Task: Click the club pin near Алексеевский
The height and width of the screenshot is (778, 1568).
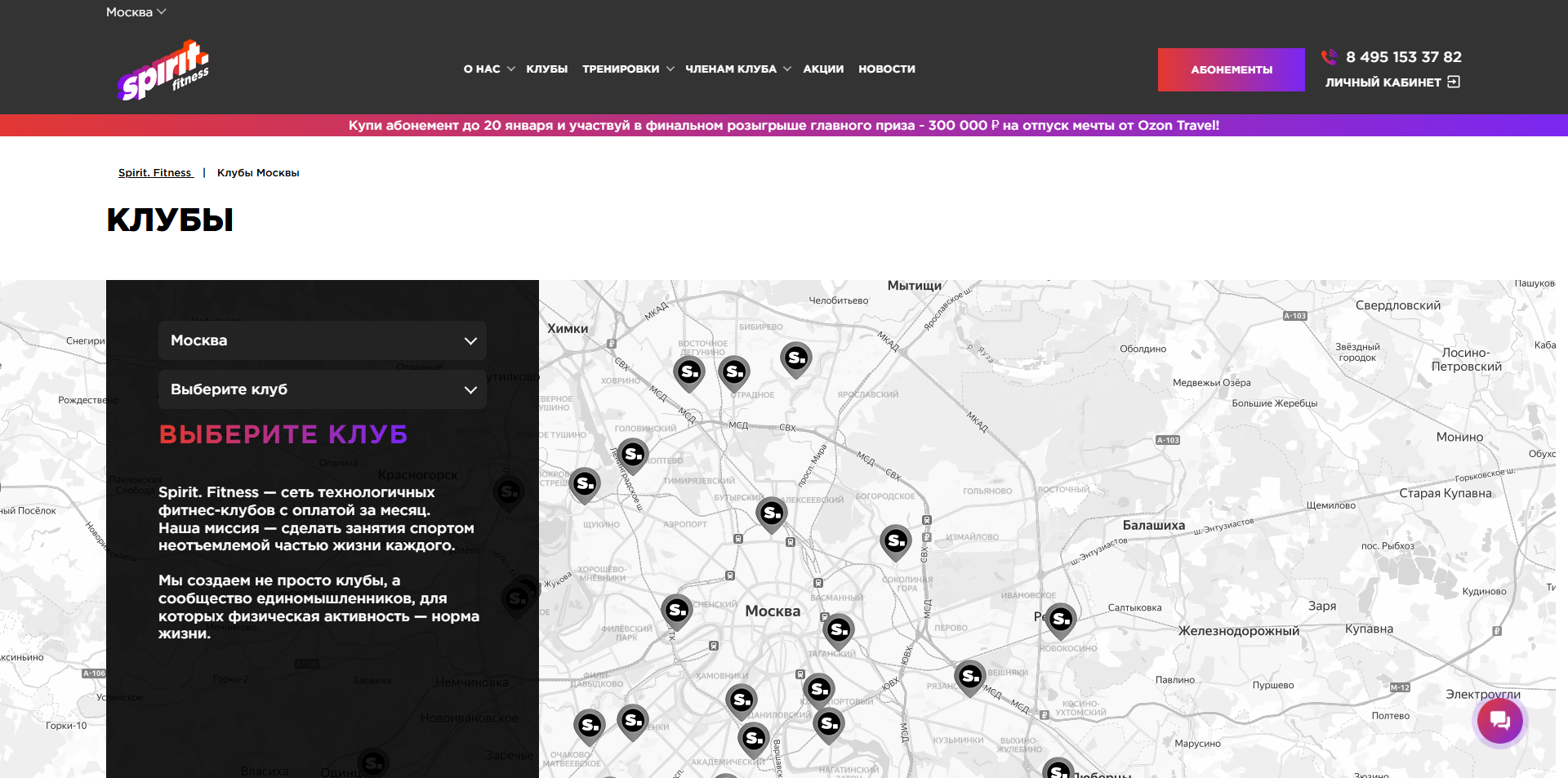Action: (x=772, y=513)
